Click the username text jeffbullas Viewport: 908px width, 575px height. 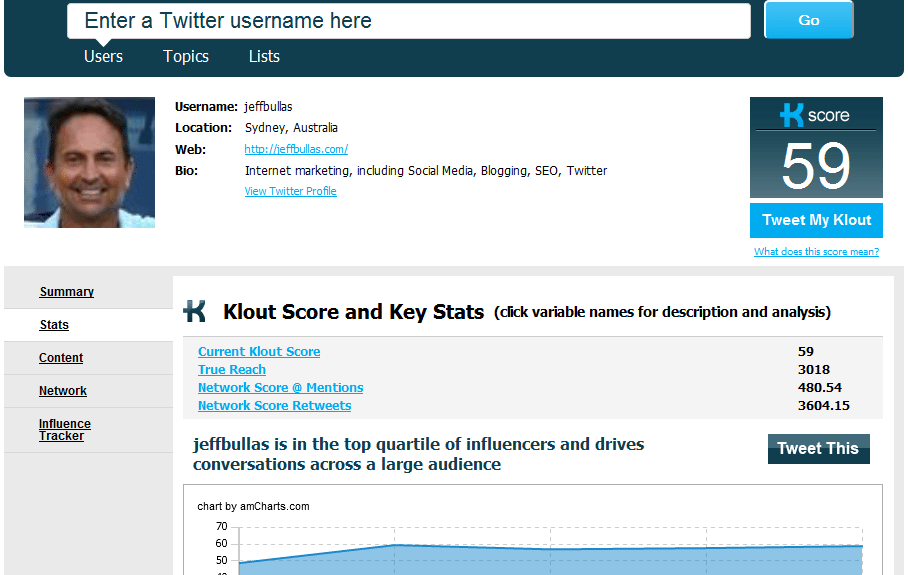point(268,107)
